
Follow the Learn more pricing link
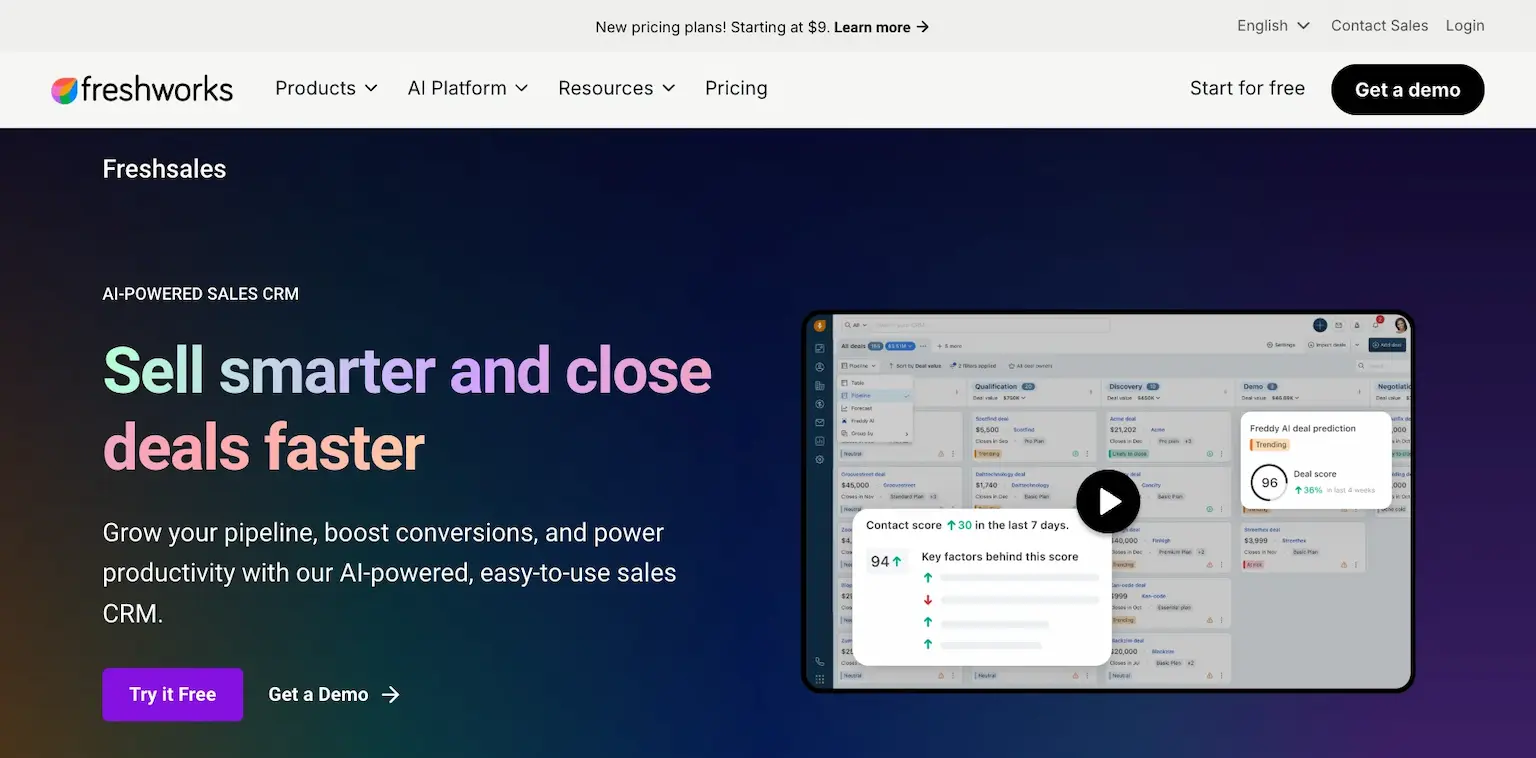coord(882,27)
